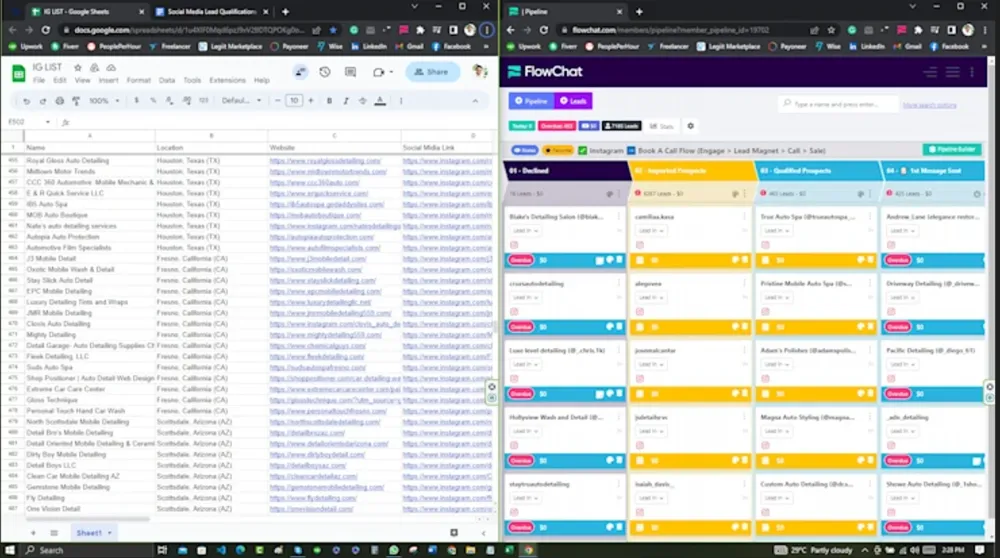Open Lead In dropdown on camillaa.kasa card

point(651,231)
